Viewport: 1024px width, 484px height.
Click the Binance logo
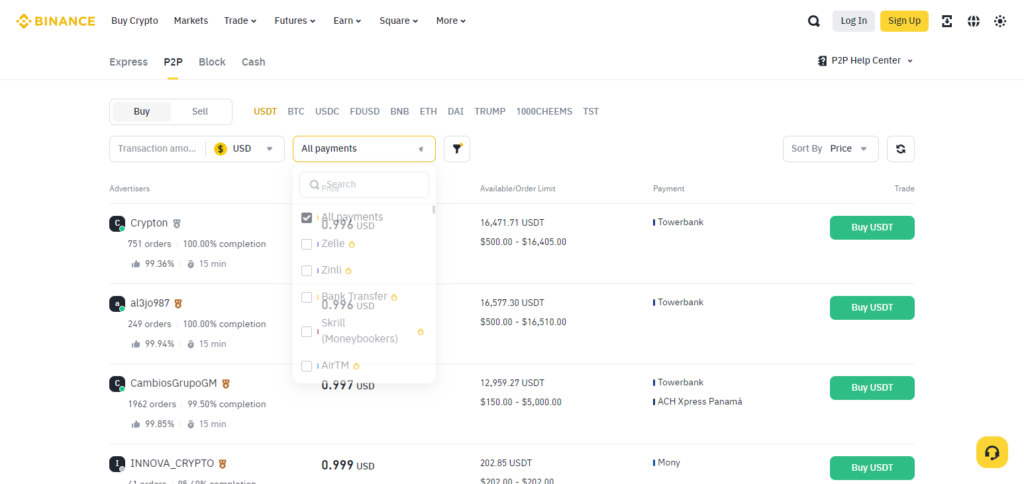click(56, 21)
